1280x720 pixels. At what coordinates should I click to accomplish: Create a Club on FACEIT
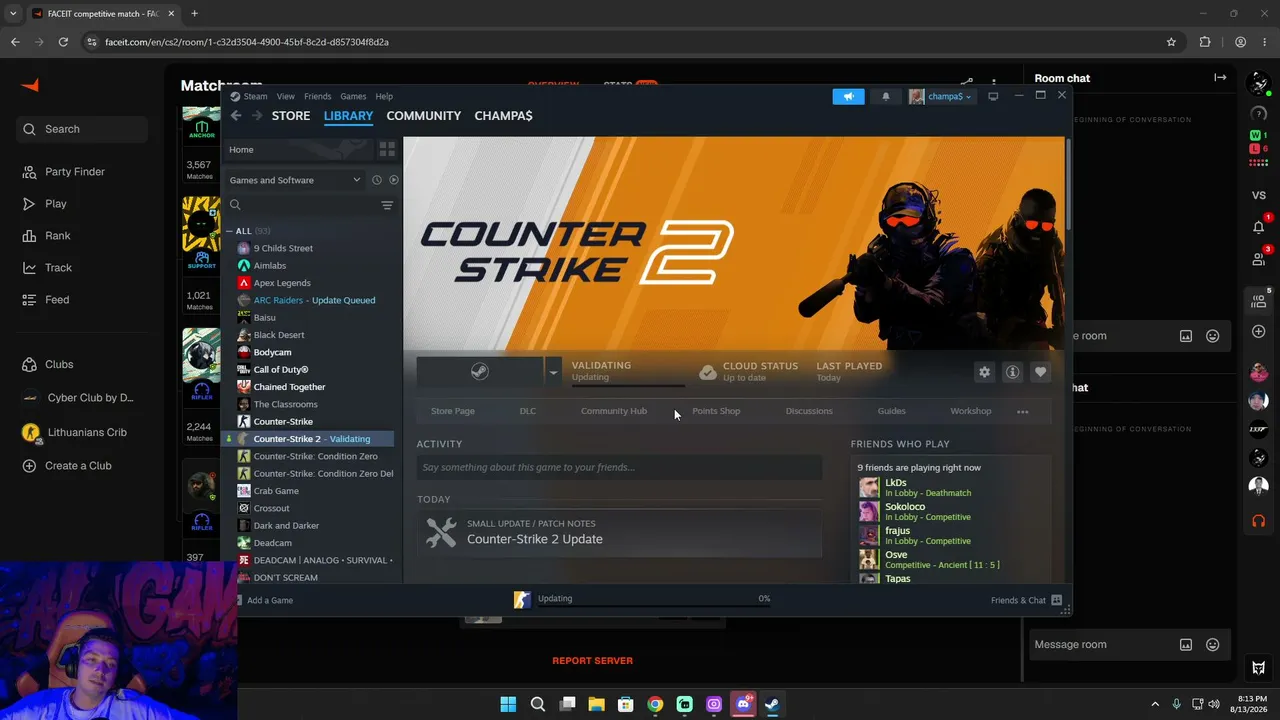click(x=78, y=466)
